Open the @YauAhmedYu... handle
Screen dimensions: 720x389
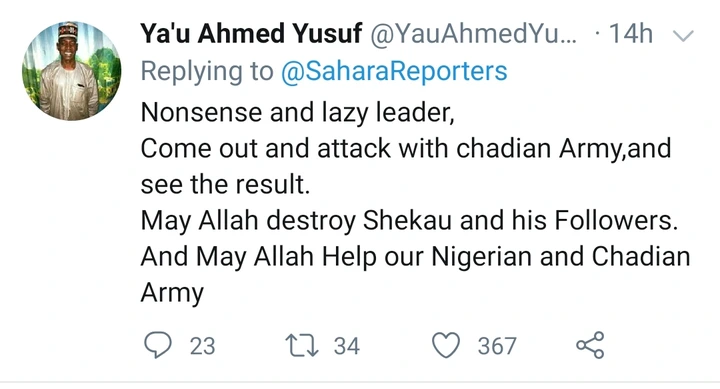(473, 34)
